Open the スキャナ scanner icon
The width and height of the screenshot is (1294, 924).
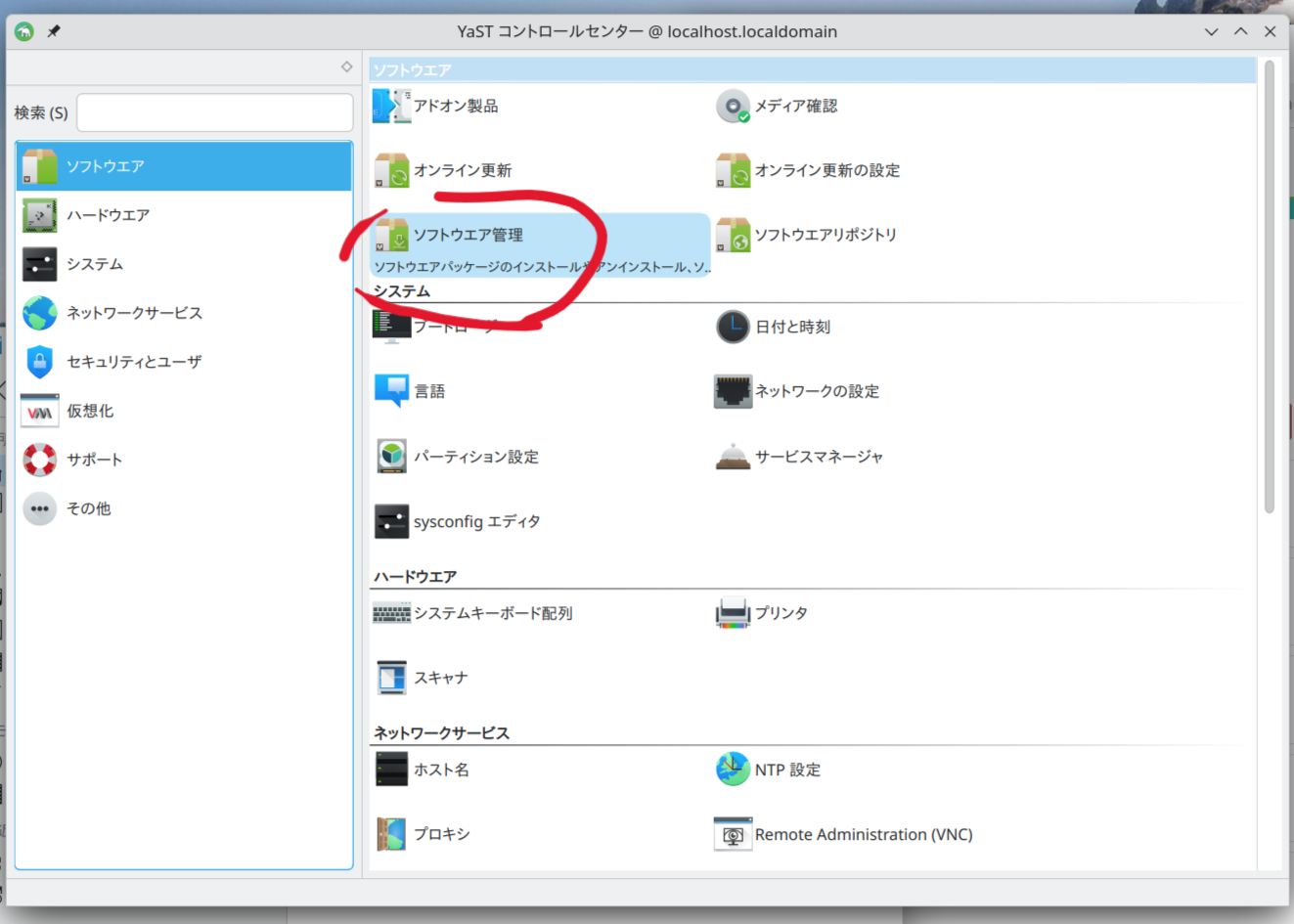coord(391,678)
